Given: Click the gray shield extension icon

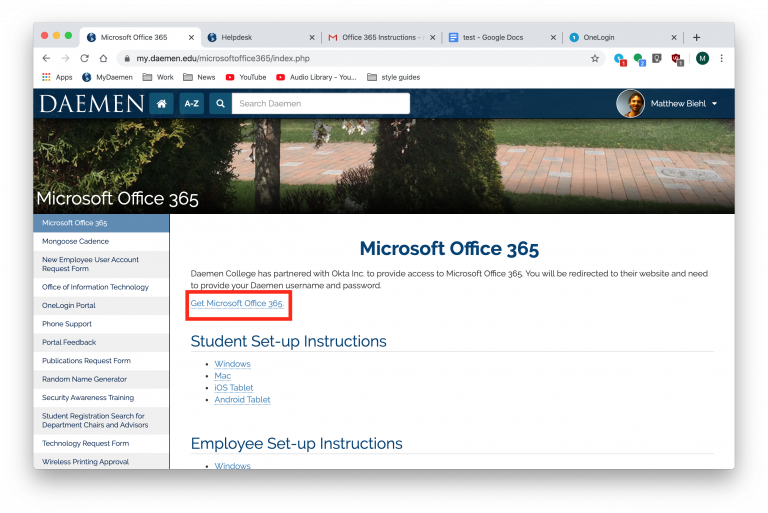Looking at the screenshot, I should [657, 59].
